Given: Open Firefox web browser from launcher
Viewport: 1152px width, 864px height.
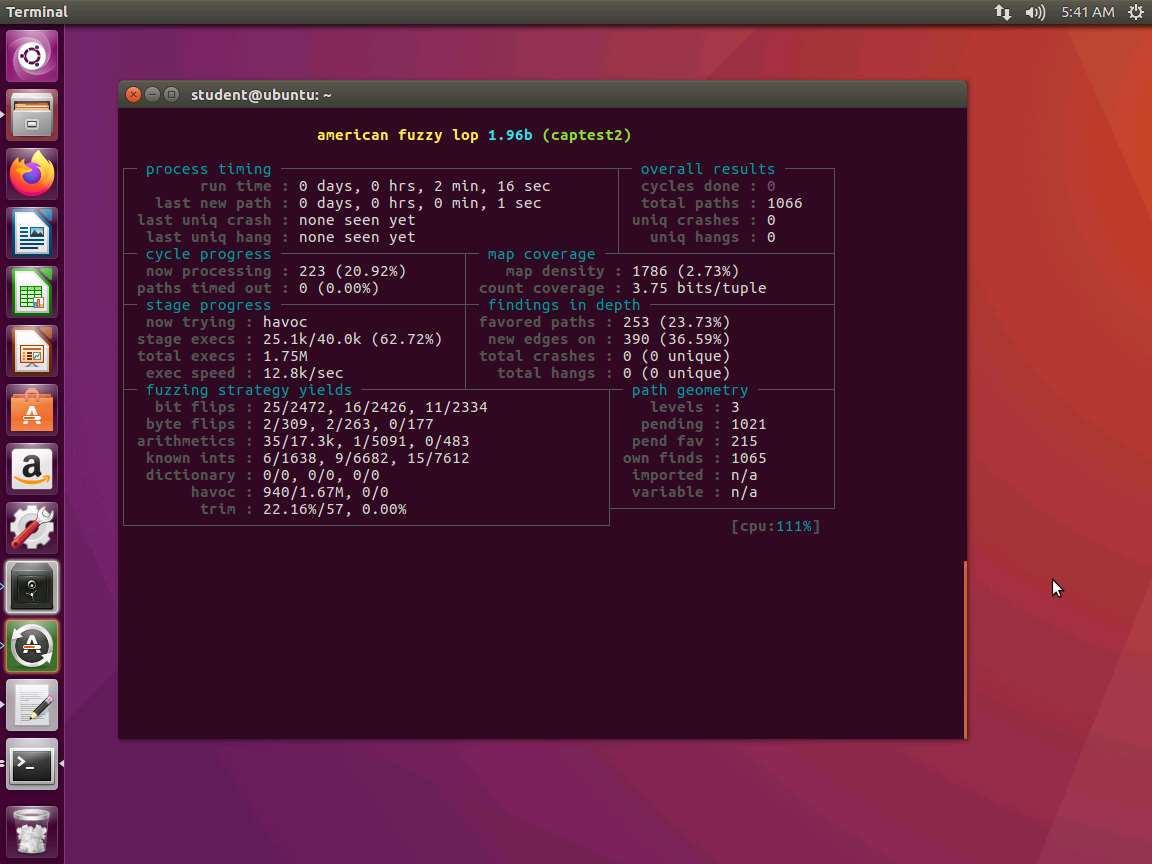Looking at the screenshot, I should (32, 175).
